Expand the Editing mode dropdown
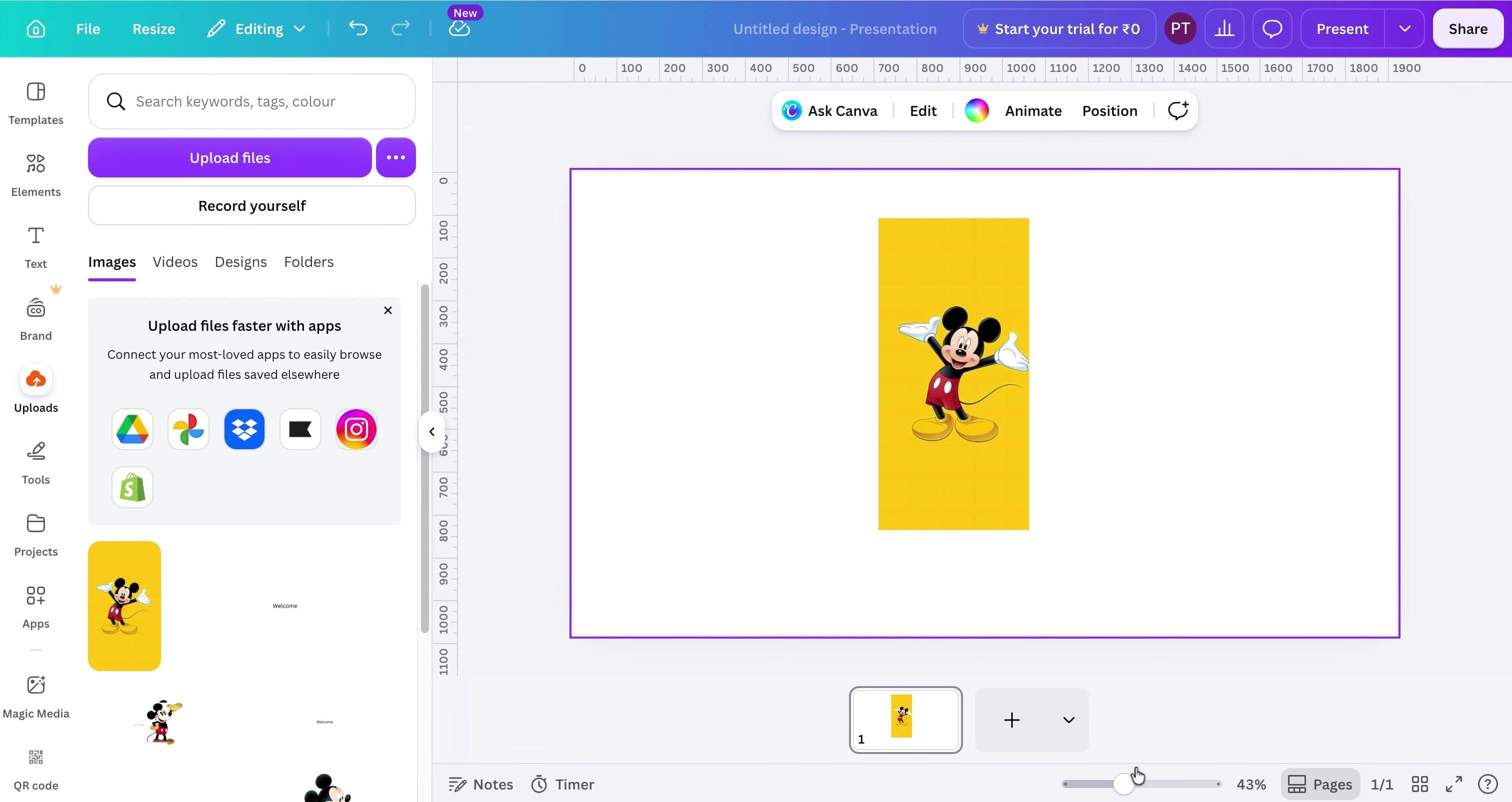 (x=256, y=29)
